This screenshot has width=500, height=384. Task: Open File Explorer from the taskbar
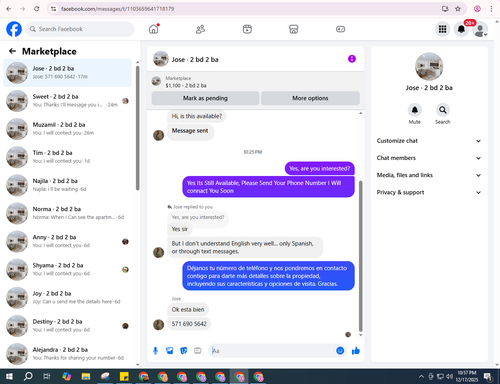[86, 377]
